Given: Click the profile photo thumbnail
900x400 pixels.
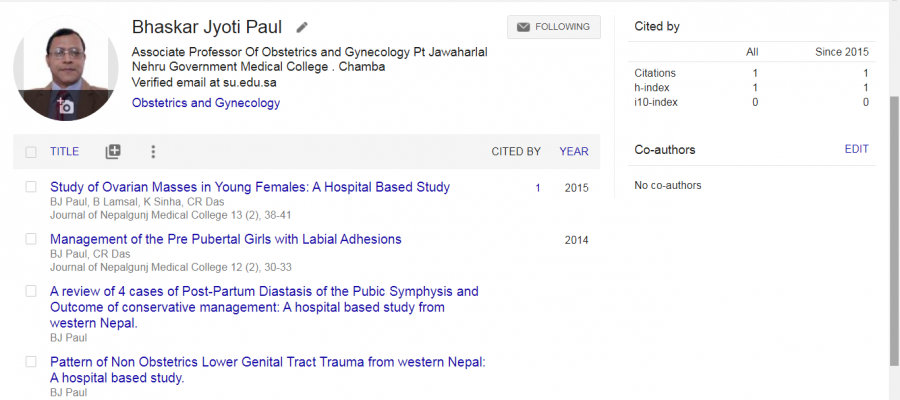Looking at the screenshot, I should [x=65, y=68].
